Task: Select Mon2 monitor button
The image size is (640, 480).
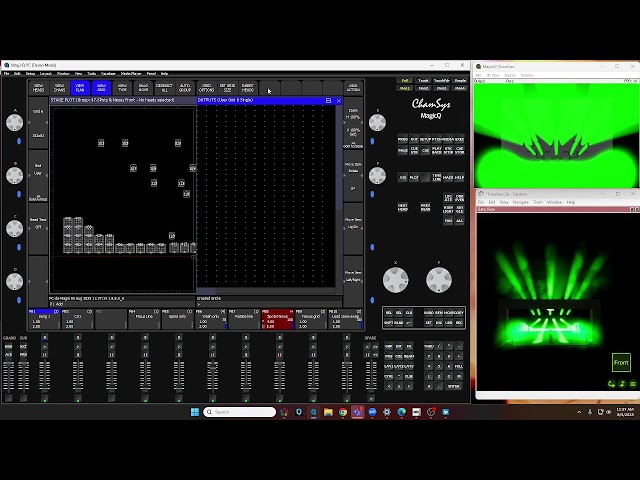Action: tap(423, 88)
